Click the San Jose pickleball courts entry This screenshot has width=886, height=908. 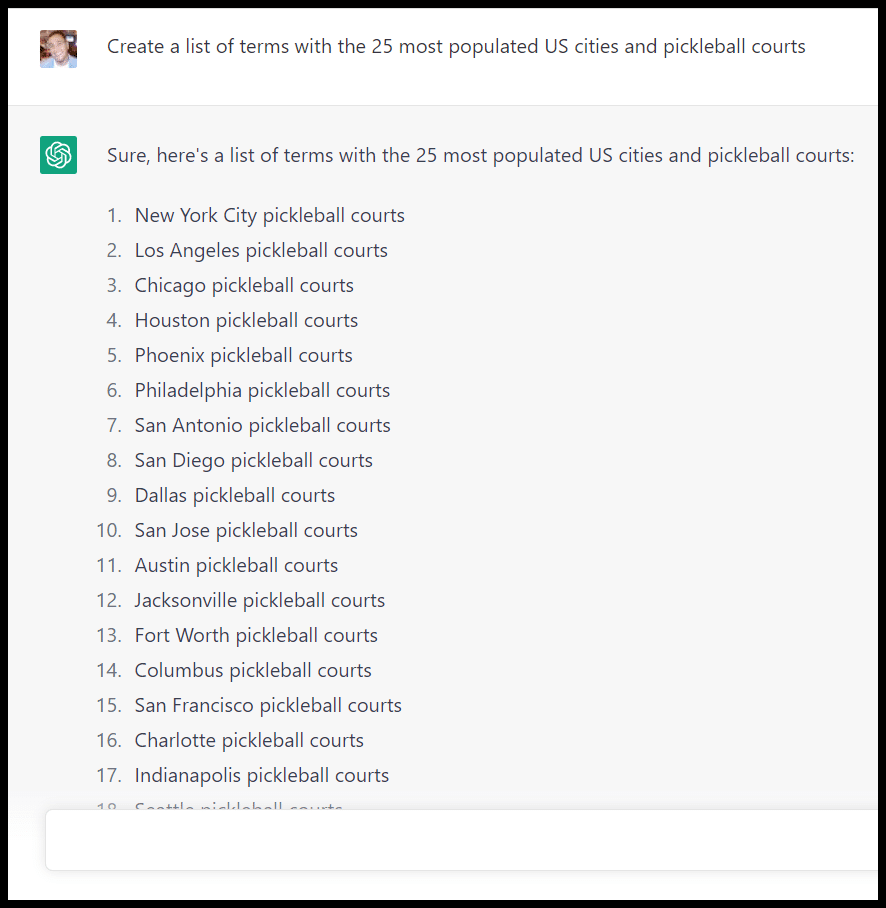point(246,531)
